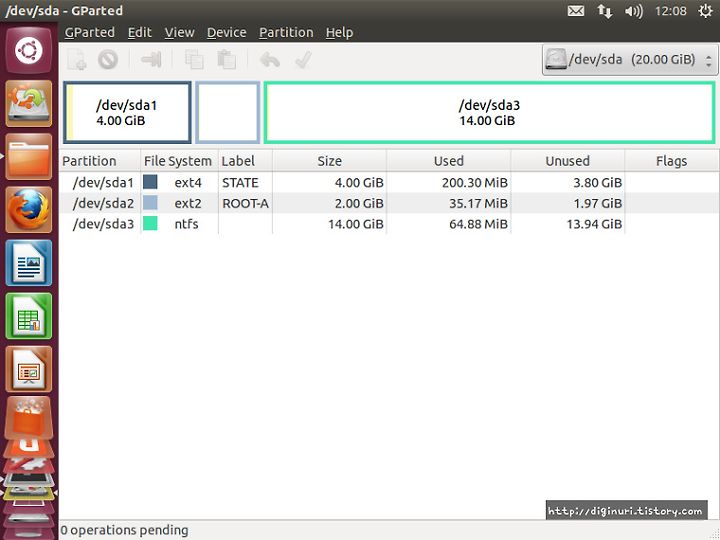
Task: Launch the Install Ubuntu launcher icon
Action: click(28, 103)
